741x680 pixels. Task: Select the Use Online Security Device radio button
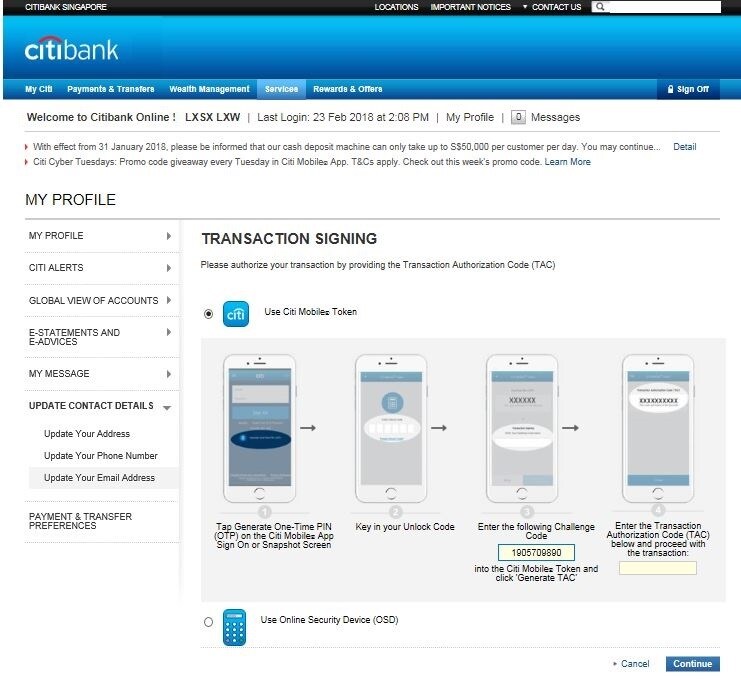tap(208, 622)
